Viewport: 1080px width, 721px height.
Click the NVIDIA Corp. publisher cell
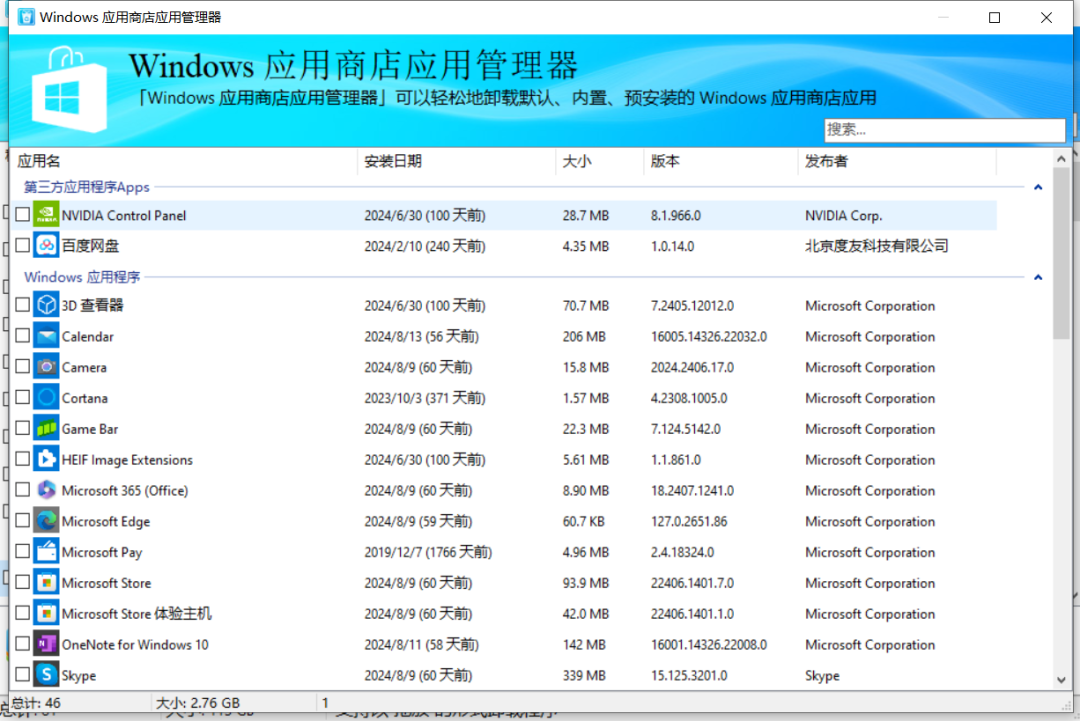coord(844,216)
